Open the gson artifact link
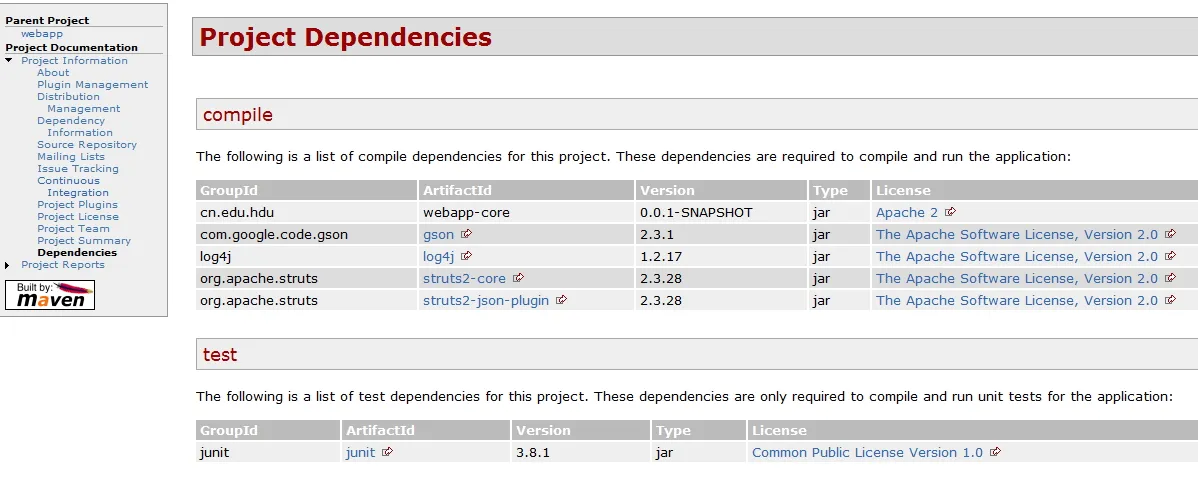This screenshot has height=482, width=1198. (x=438, y=234)
